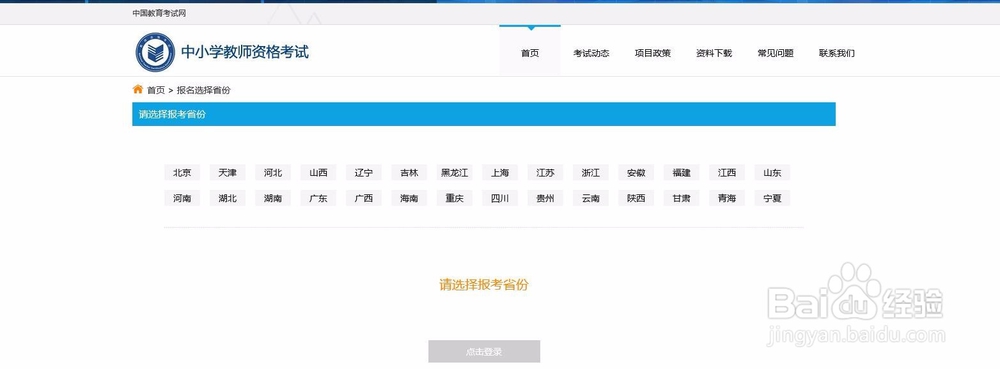Select province 浙江
Viewport: 1000px width, 369px height.
[591, 173]
